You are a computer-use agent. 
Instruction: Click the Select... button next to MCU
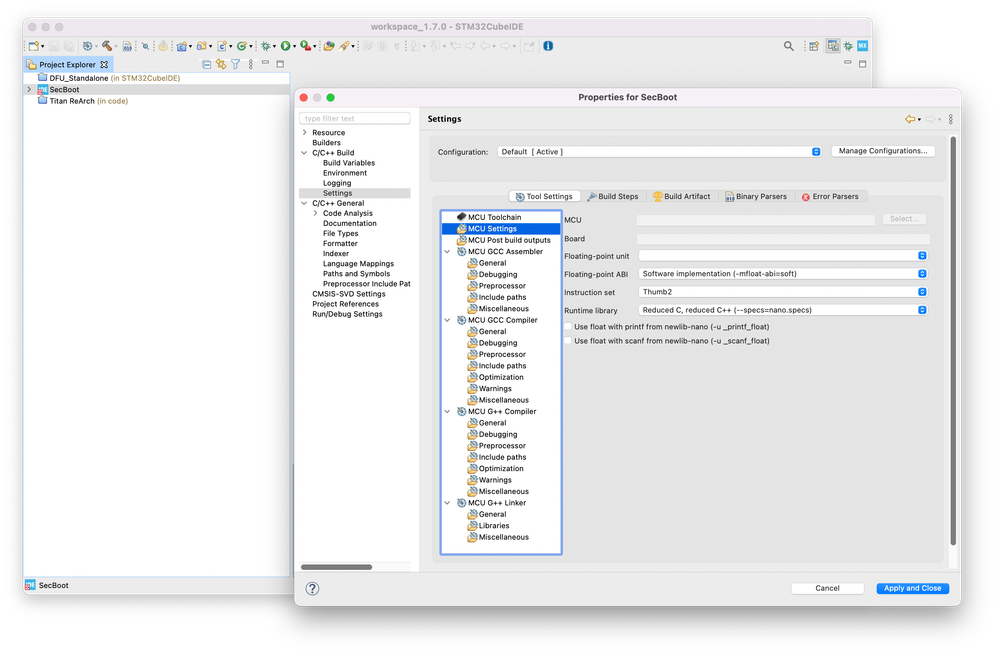click(904, 219)
